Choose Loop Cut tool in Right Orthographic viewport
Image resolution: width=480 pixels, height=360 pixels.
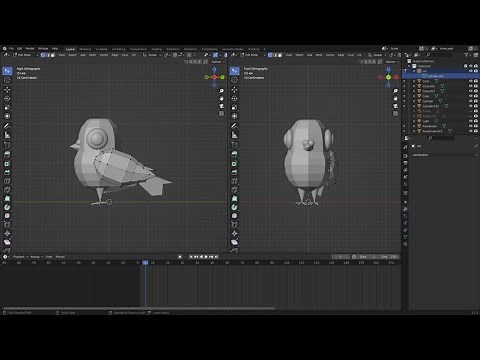pos(7,181)
